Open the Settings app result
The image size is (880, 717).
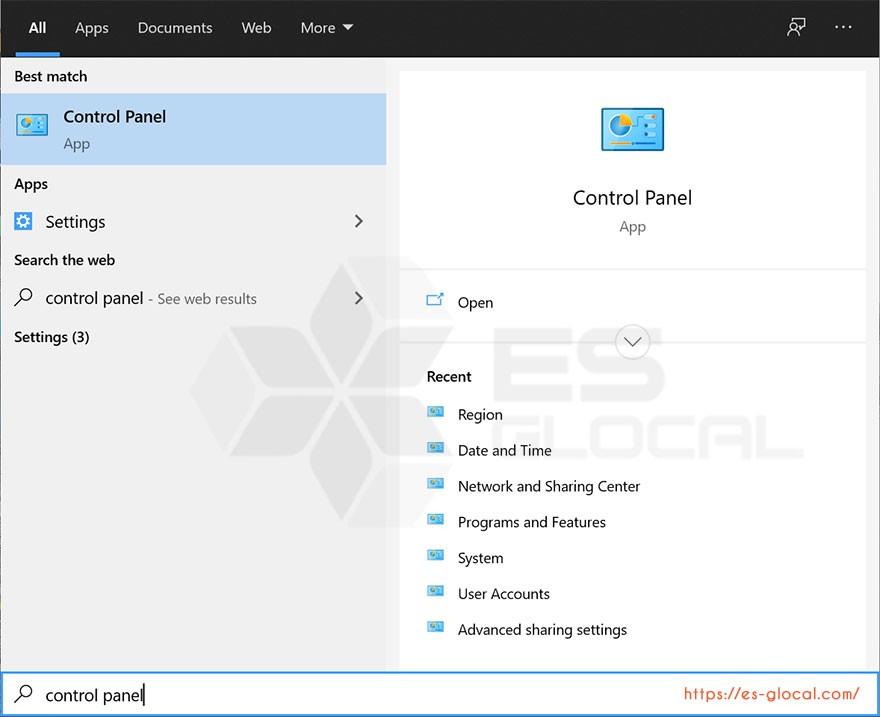click(194, 222)
